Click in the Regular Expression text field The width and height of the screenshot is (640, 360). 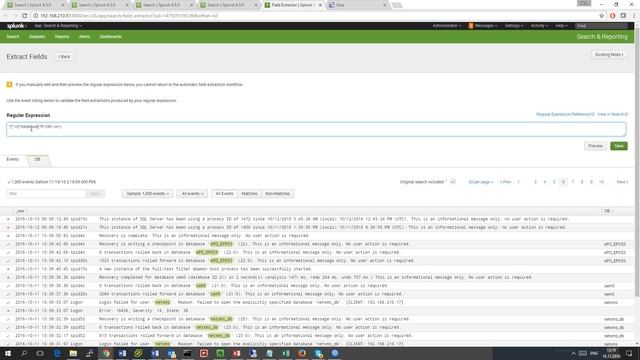316,129
